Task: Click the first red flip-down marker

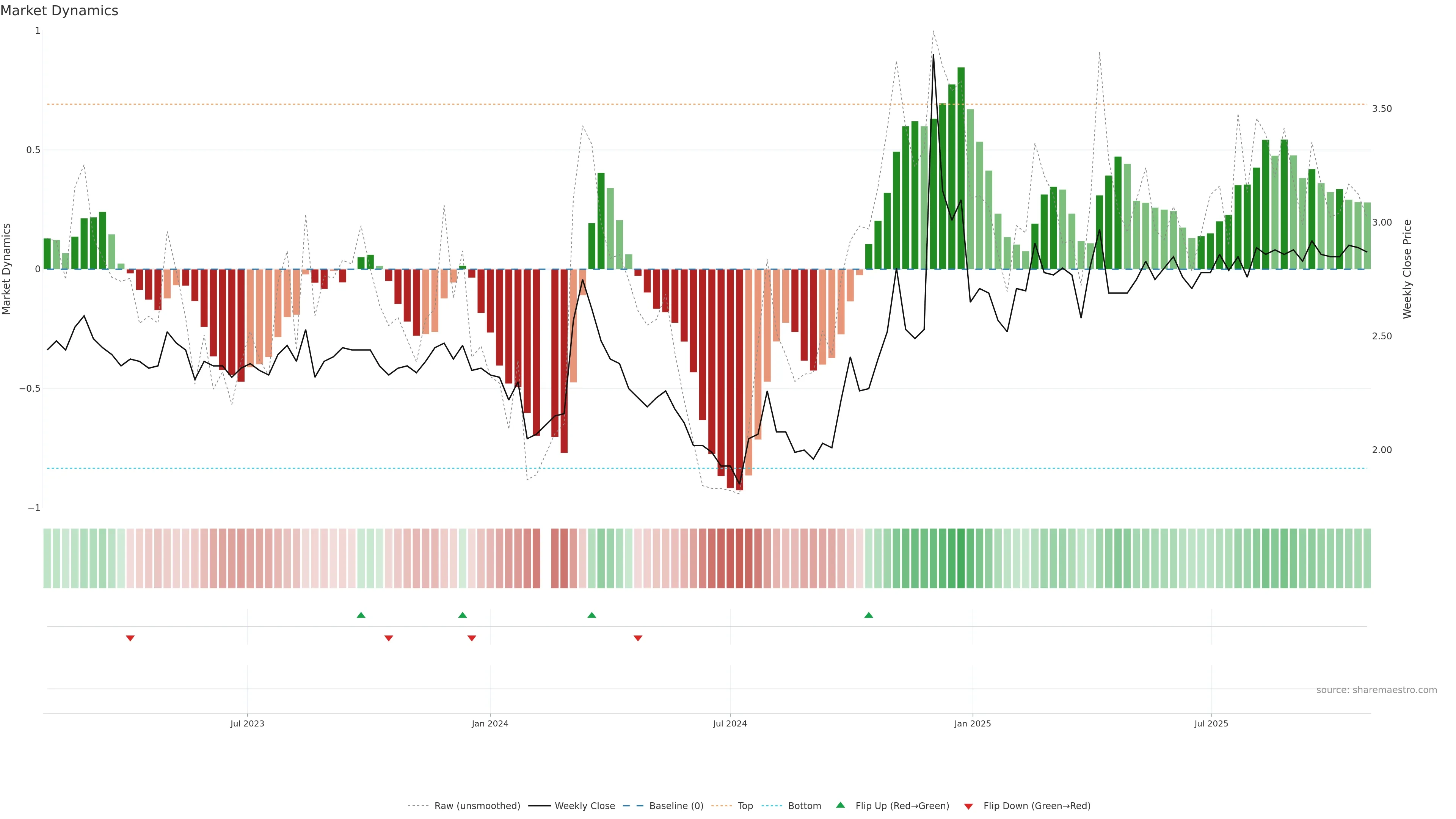Action: coord(130,638)
